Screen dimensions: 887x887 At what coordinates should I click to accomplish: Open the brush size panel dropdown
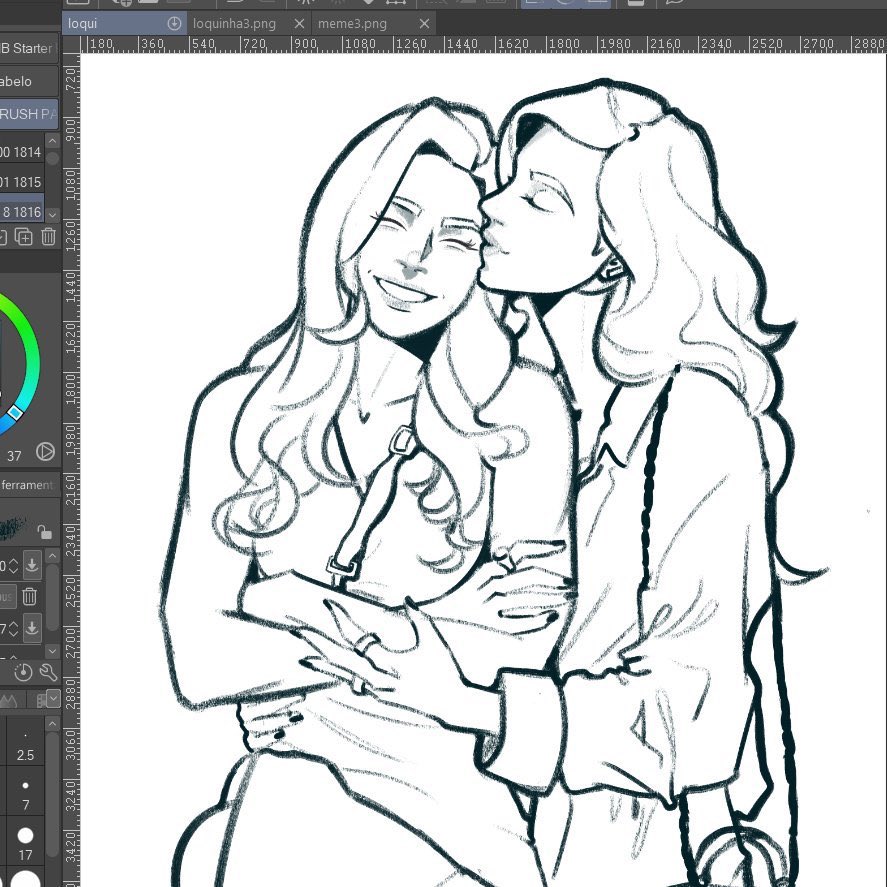(x=53, y=699)
